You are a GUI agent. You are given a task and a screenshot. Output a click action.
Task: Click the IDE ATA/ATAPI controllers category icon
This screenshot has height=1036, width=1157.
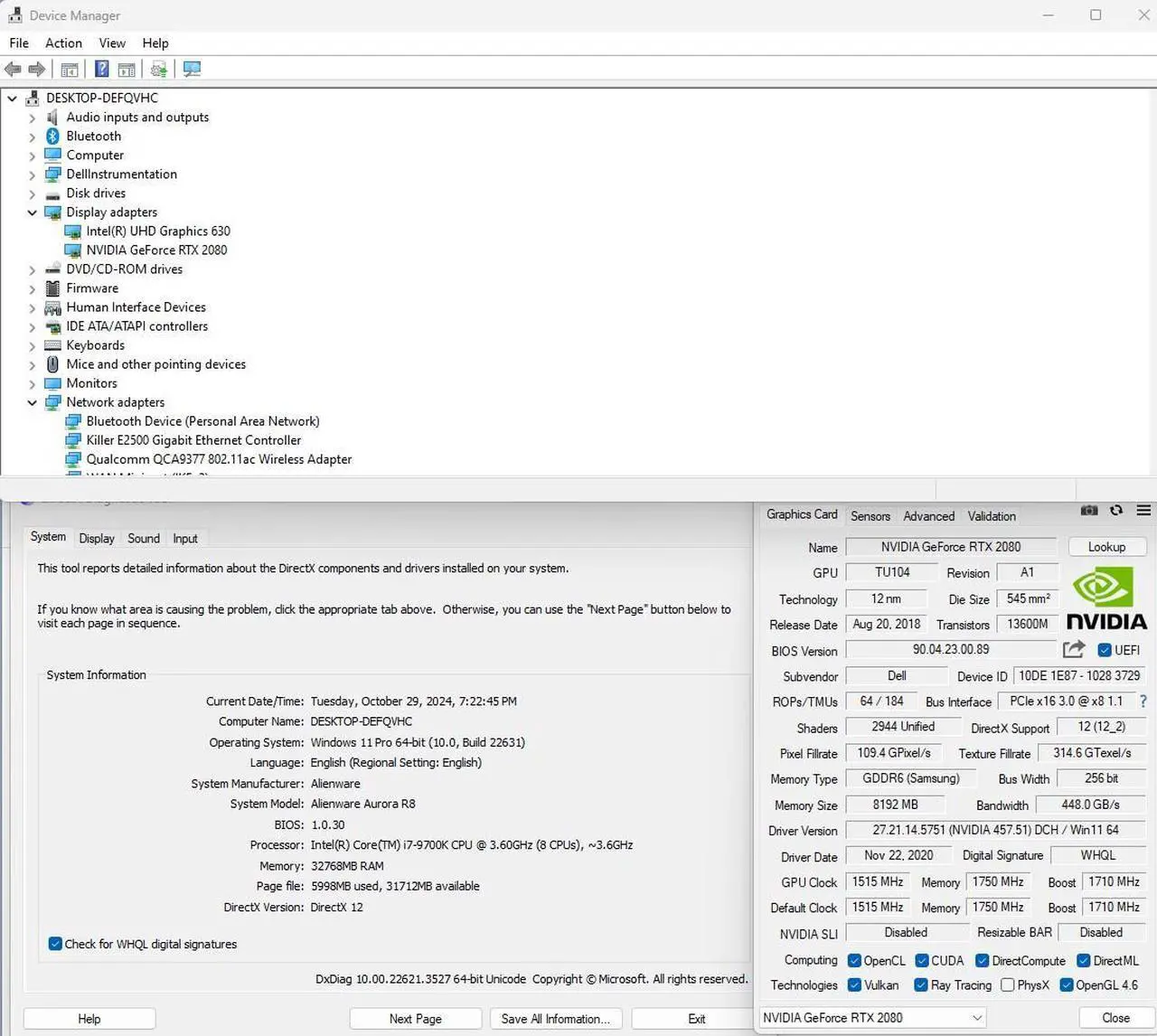[x=52, y=326]
